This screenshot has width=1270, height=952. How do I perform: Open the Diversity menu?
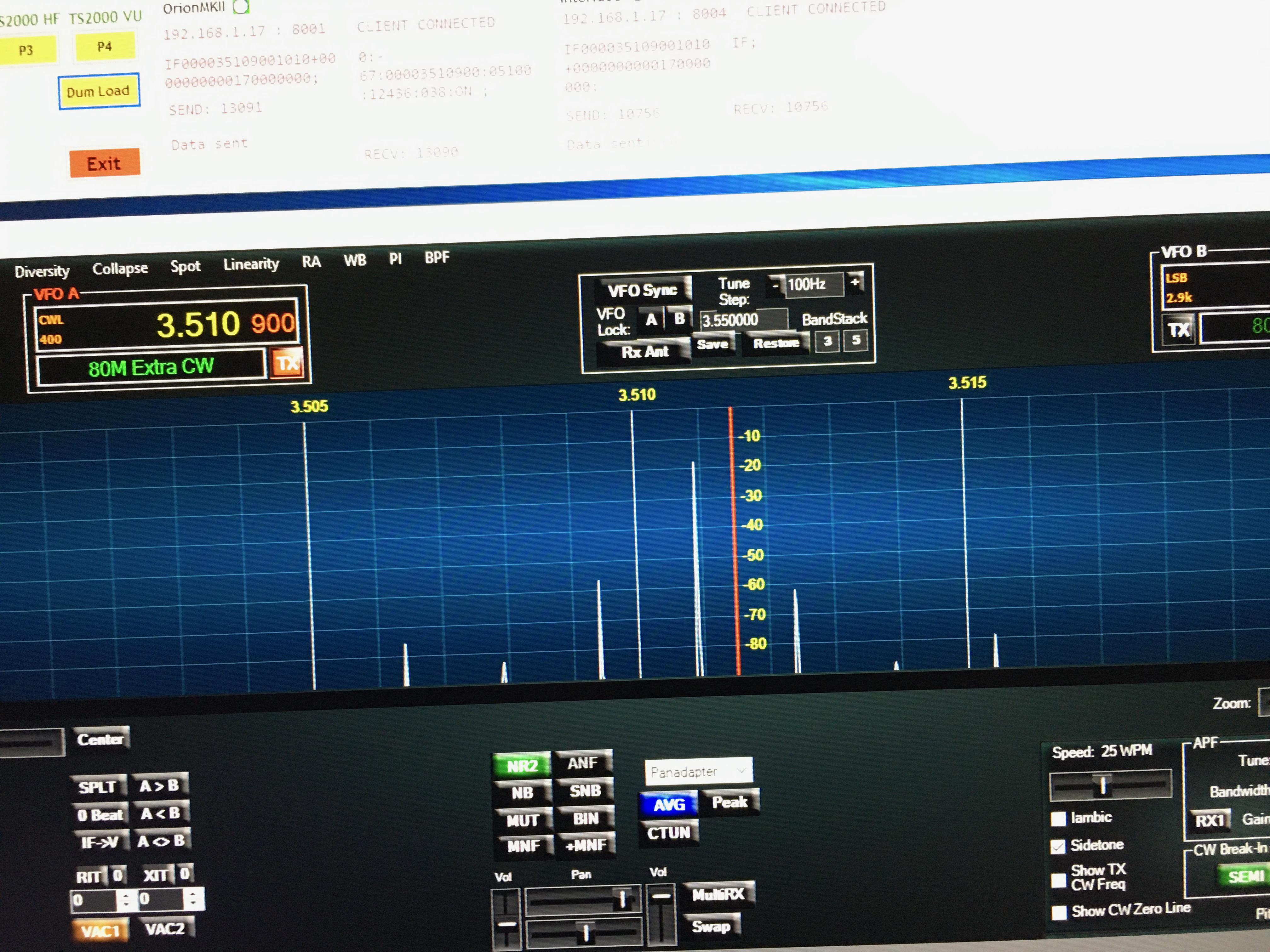coord(42,271)
